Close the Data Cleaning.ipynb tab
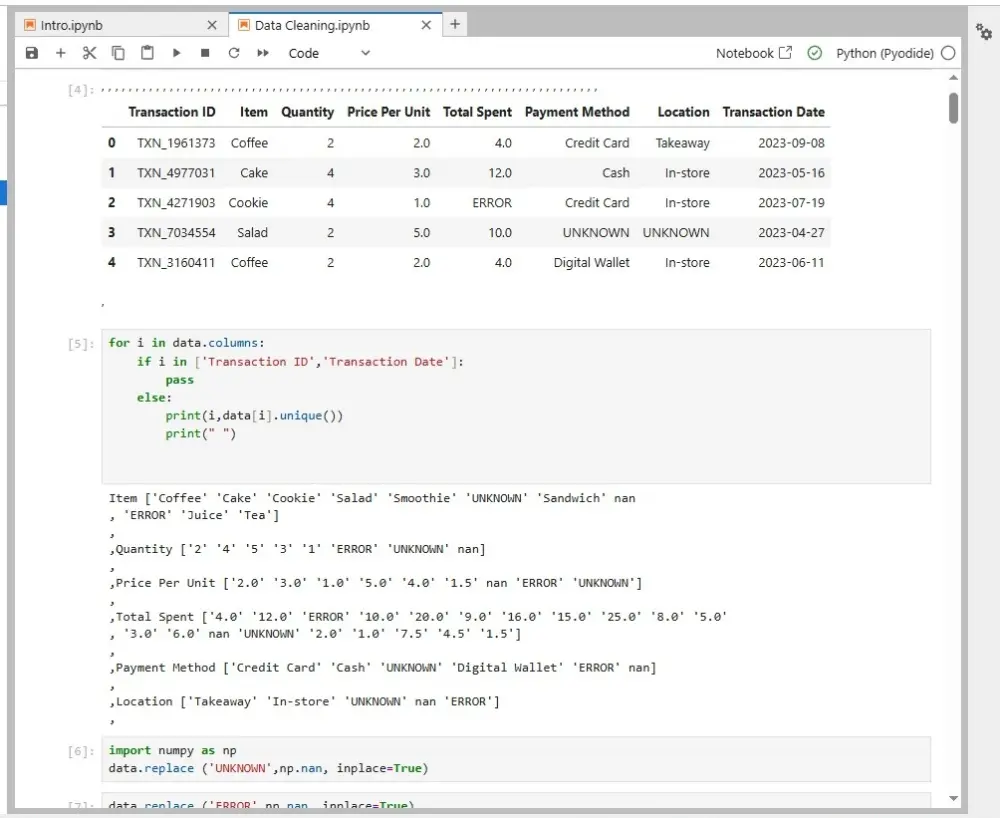 (x=427, y=25)
